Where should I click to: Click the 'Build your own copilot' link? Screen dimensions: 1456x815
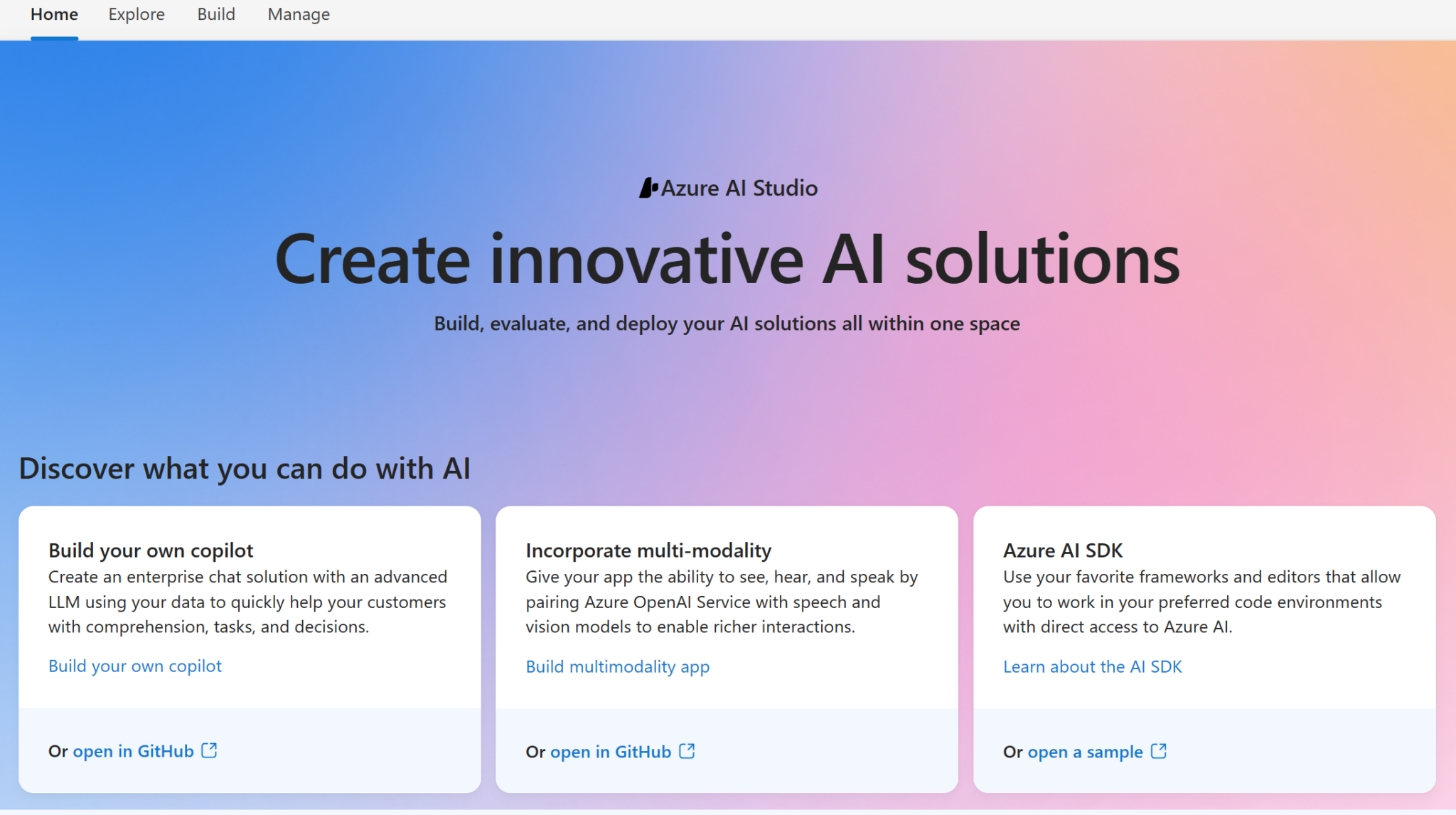pos(134,666)
